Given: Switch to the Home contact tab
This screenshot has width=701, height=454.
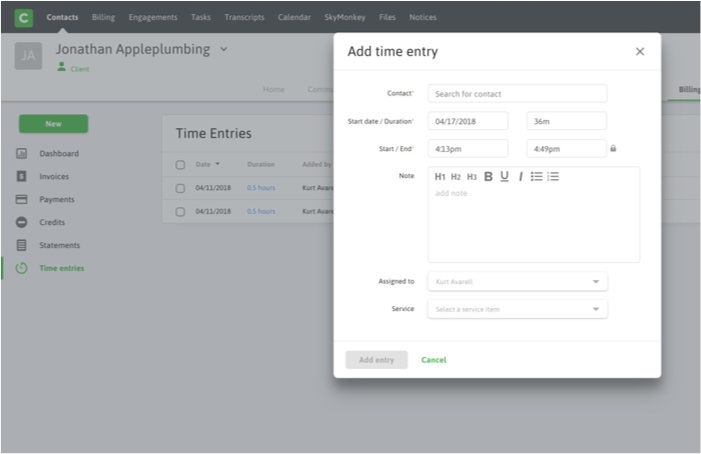Looking at the screenshot, I should [274, 89].
